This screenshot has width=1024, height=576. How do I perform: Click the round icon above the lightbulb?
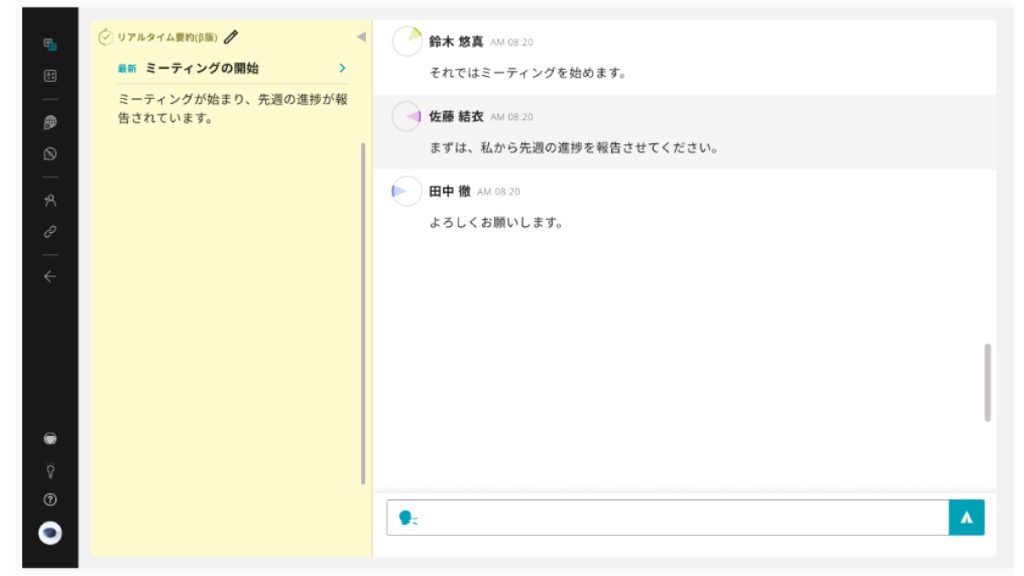pos(50,438)
